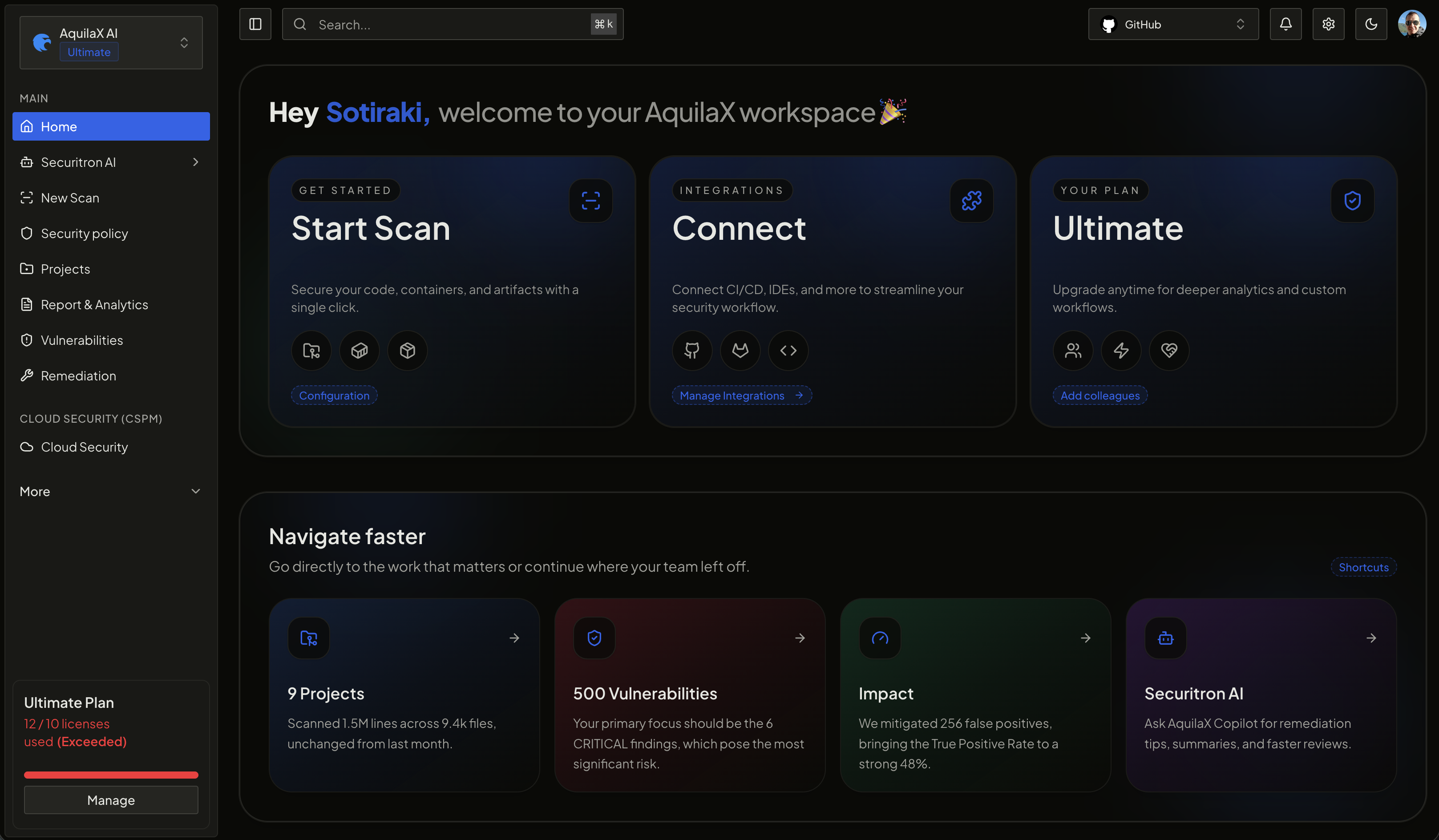Click the Ultimate badge under AquilaX AI

(89, 52)
